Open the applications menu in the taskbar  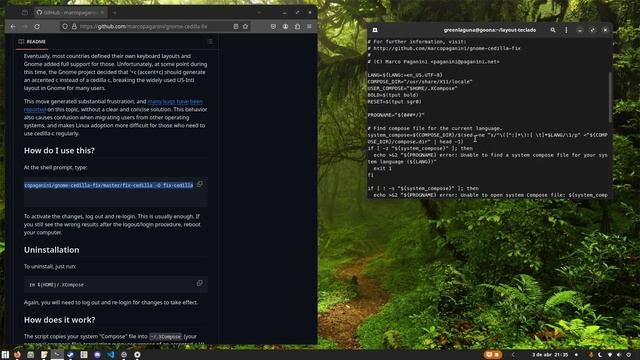(5, 355)
